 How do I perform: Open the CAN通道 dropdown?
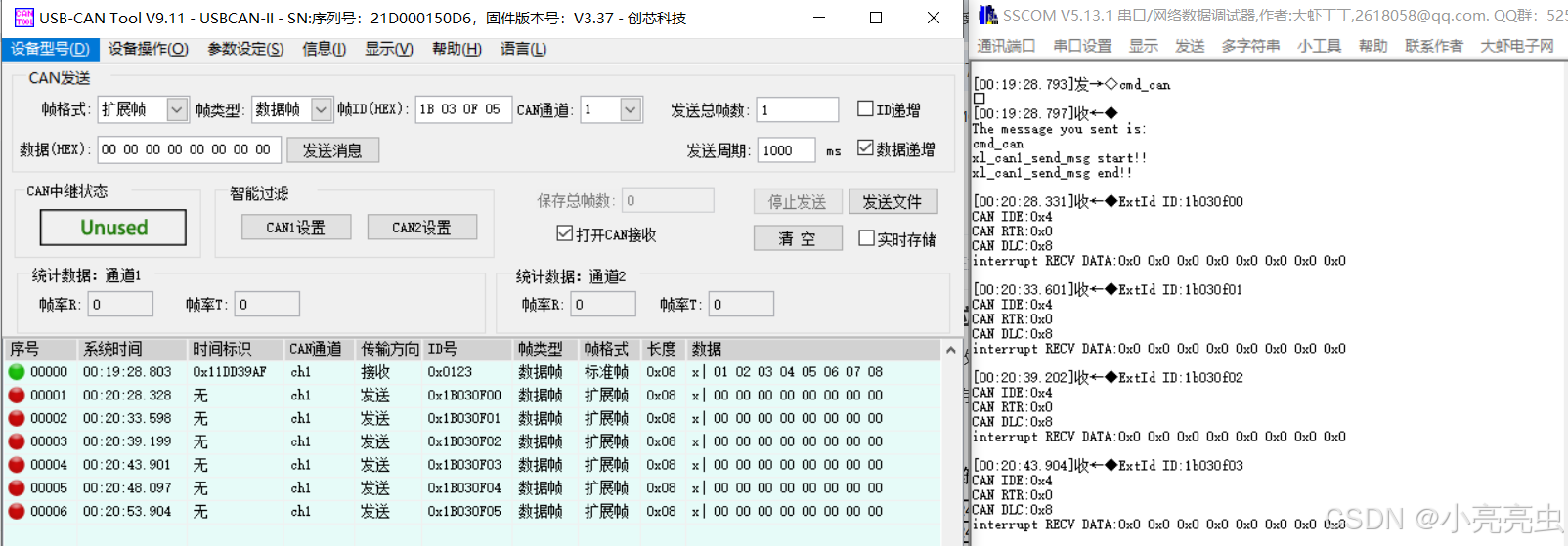(x=631, y=109)
